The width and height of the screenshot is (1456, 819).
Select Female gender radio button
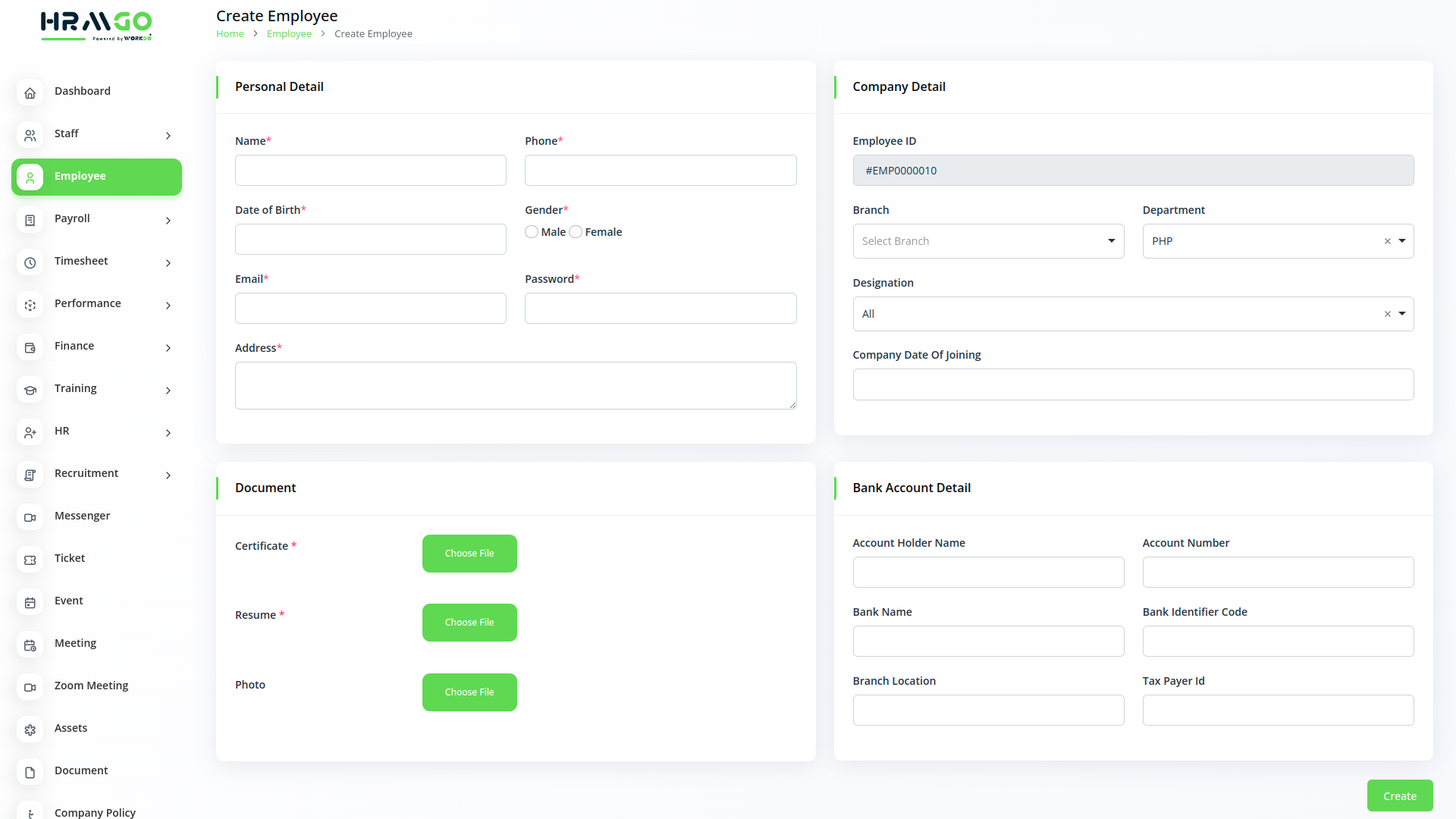click(x=576, y=232)
